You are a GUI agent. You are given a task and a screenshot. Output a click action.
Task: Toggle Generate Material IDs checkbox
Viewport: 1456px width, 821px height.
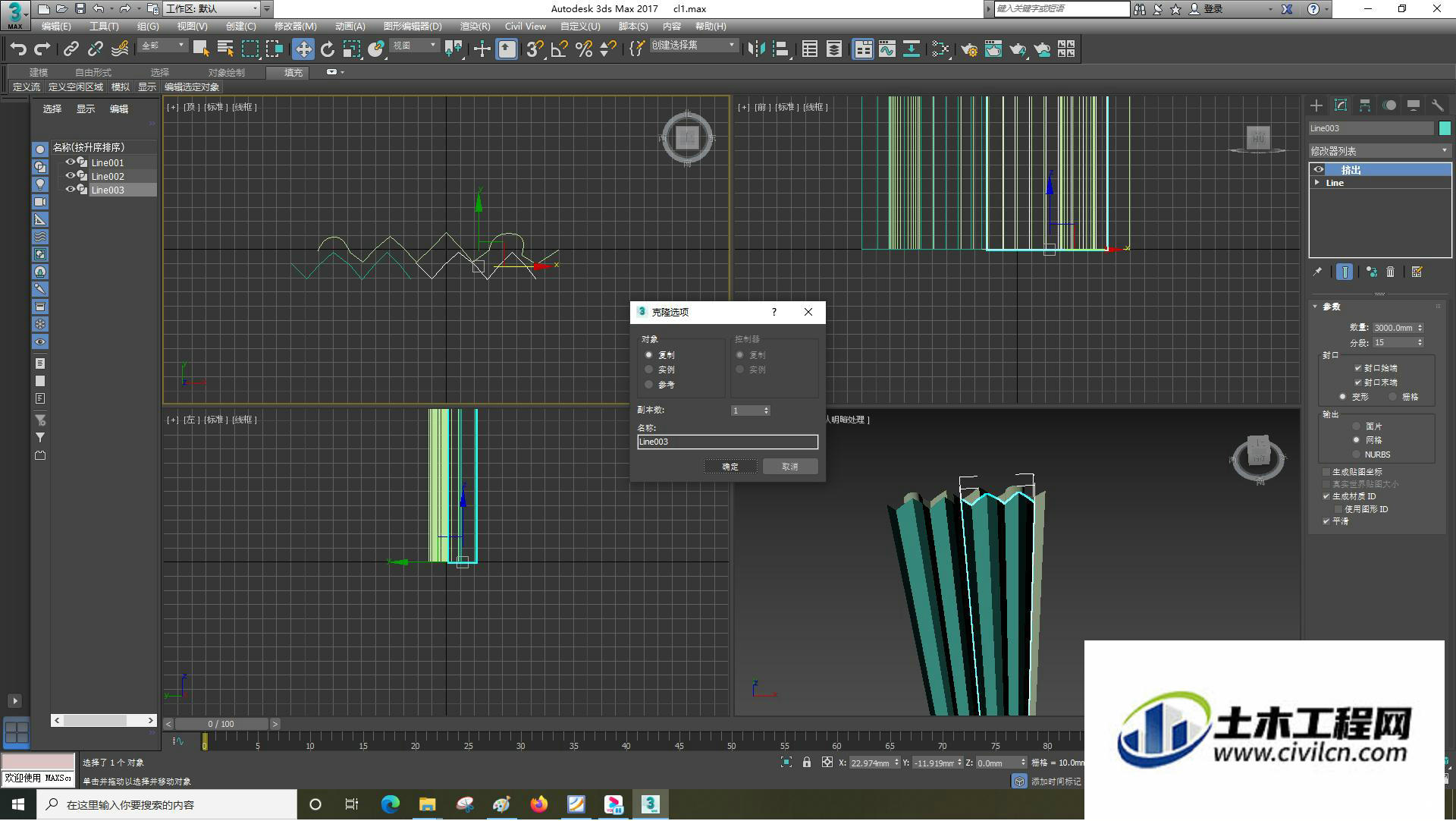click(x=1326, y=497)
